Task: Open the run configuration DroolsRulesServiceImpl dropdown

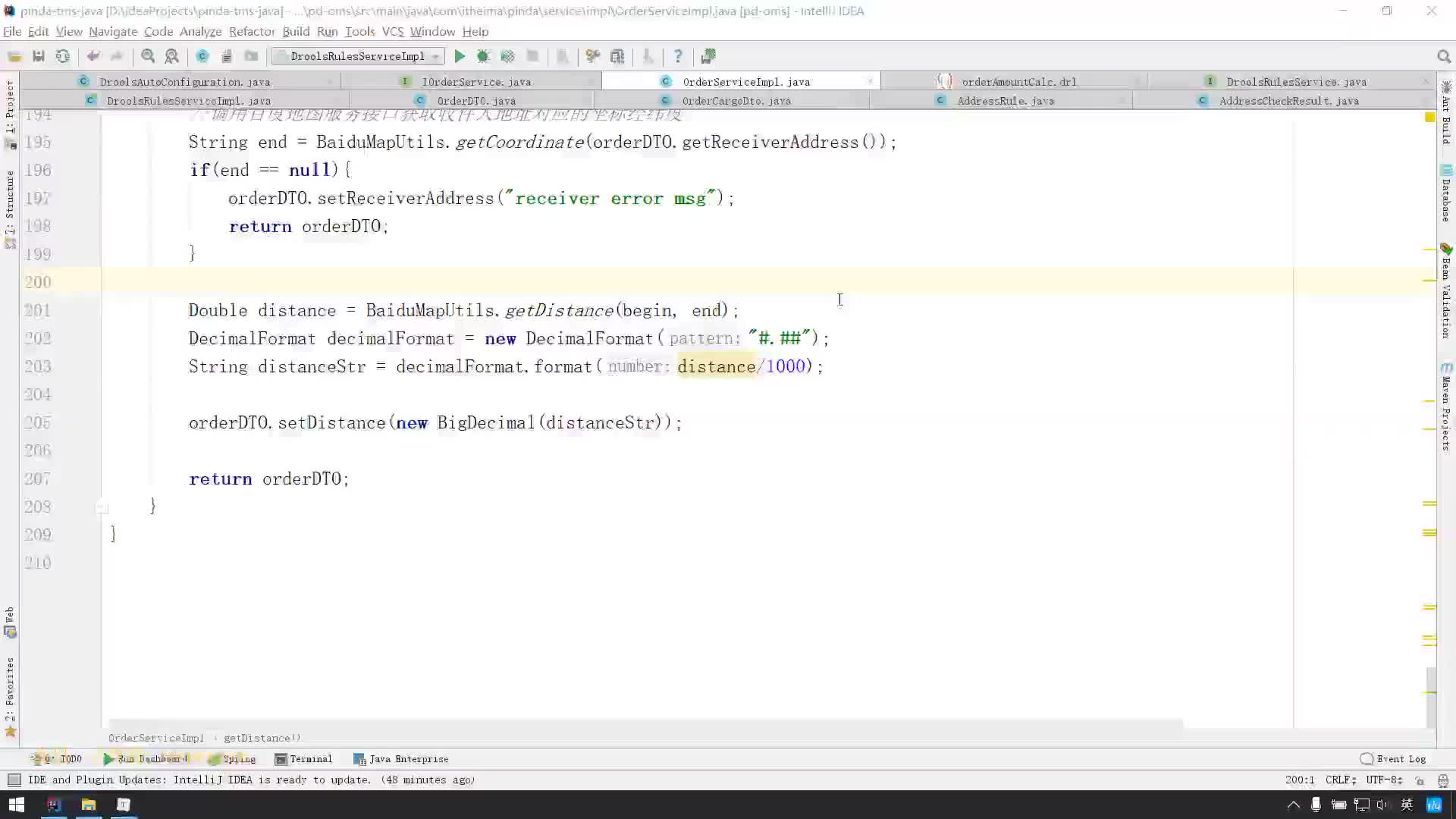Action: [x=358, y=56]
